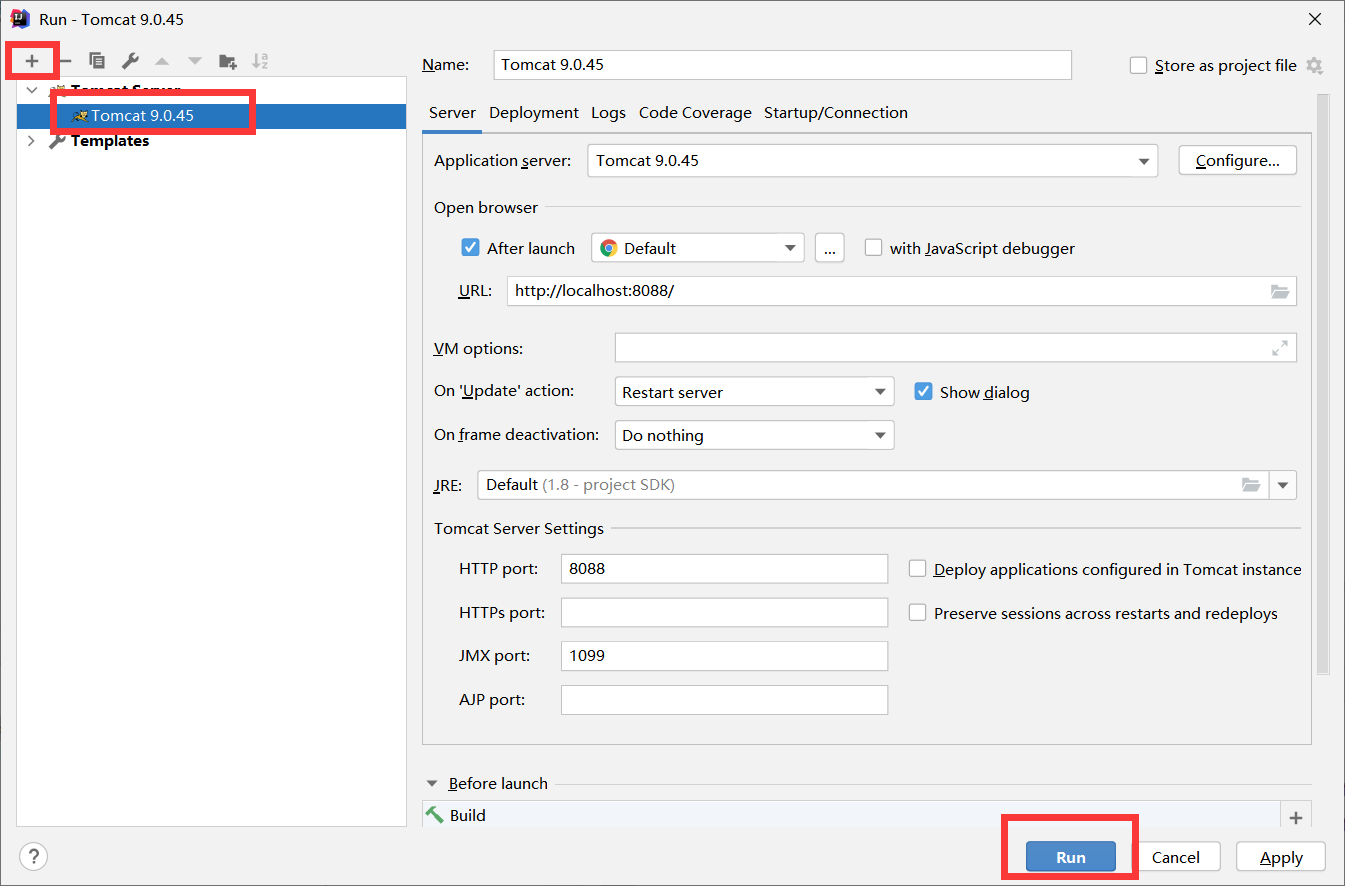Switch to the Startup/Connection tab
This screenshot has height=886, width=1345.
836,113
